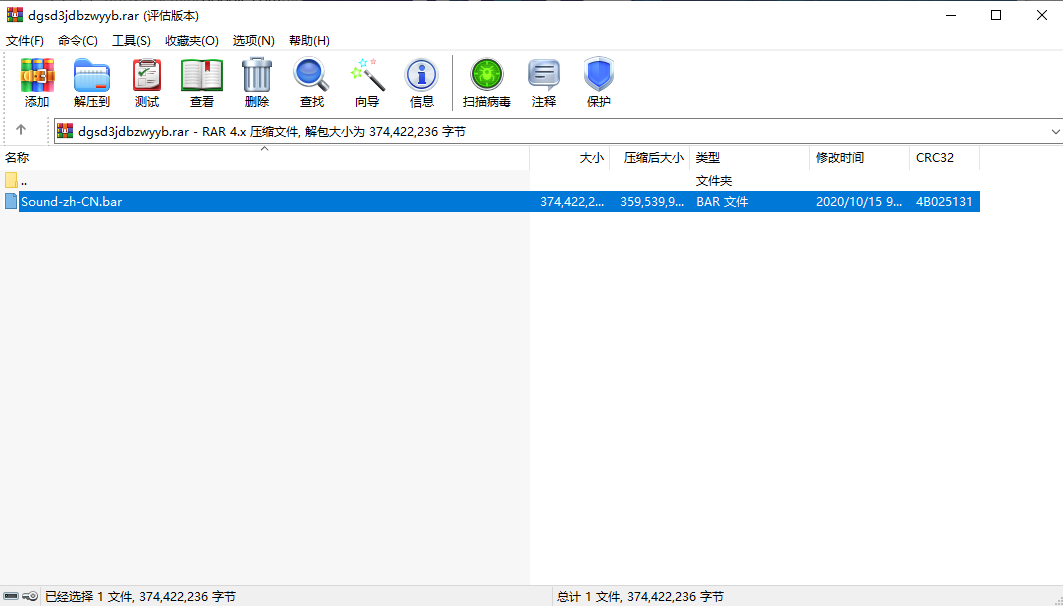The width and height of the screenshot is (1063, 606).
Task: Close the WinRAR window
Action: pyautogui.click(x=1041, y=15)
